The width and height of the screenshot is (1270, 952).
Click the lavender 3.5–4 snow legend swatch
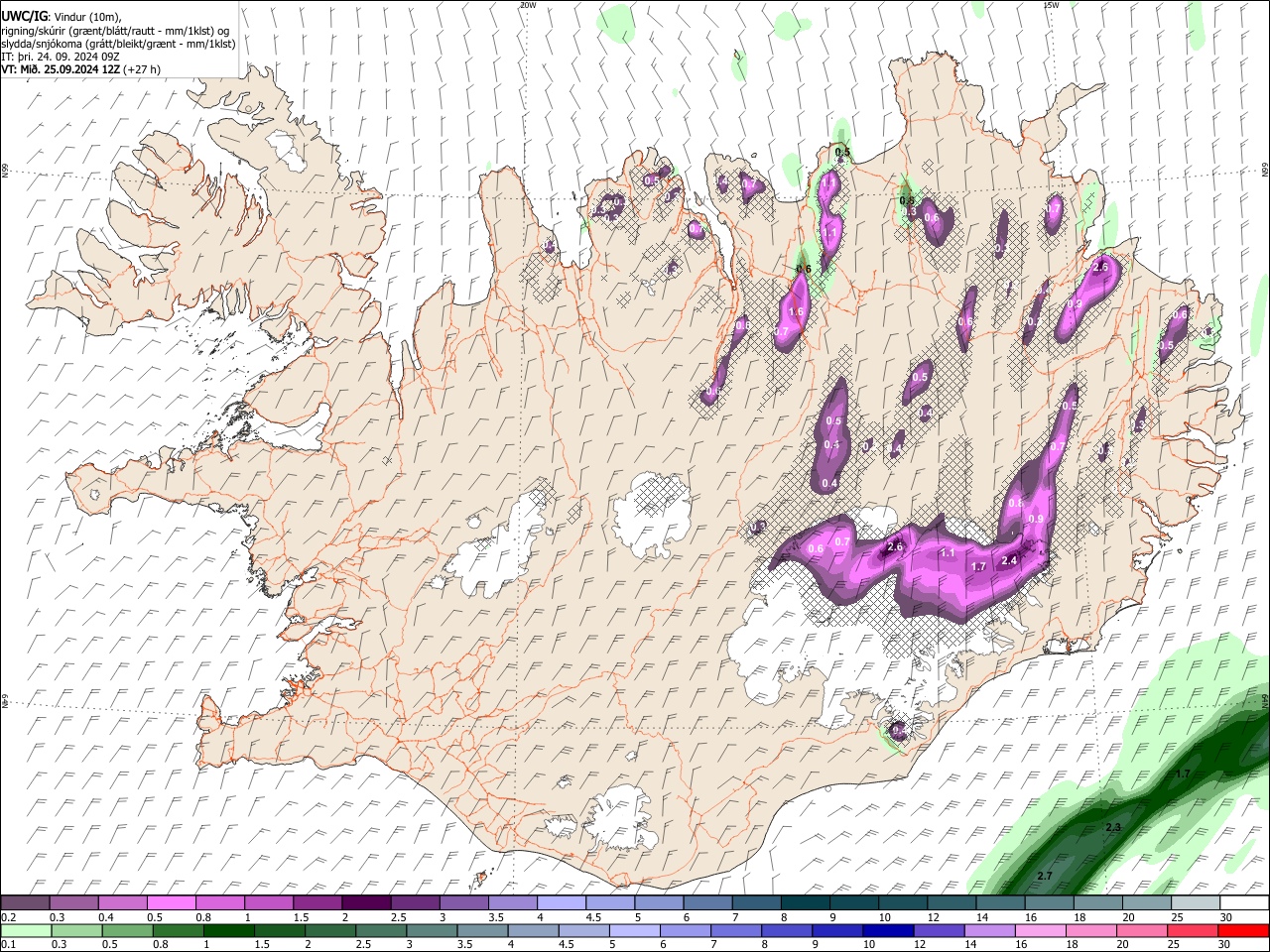513,903
